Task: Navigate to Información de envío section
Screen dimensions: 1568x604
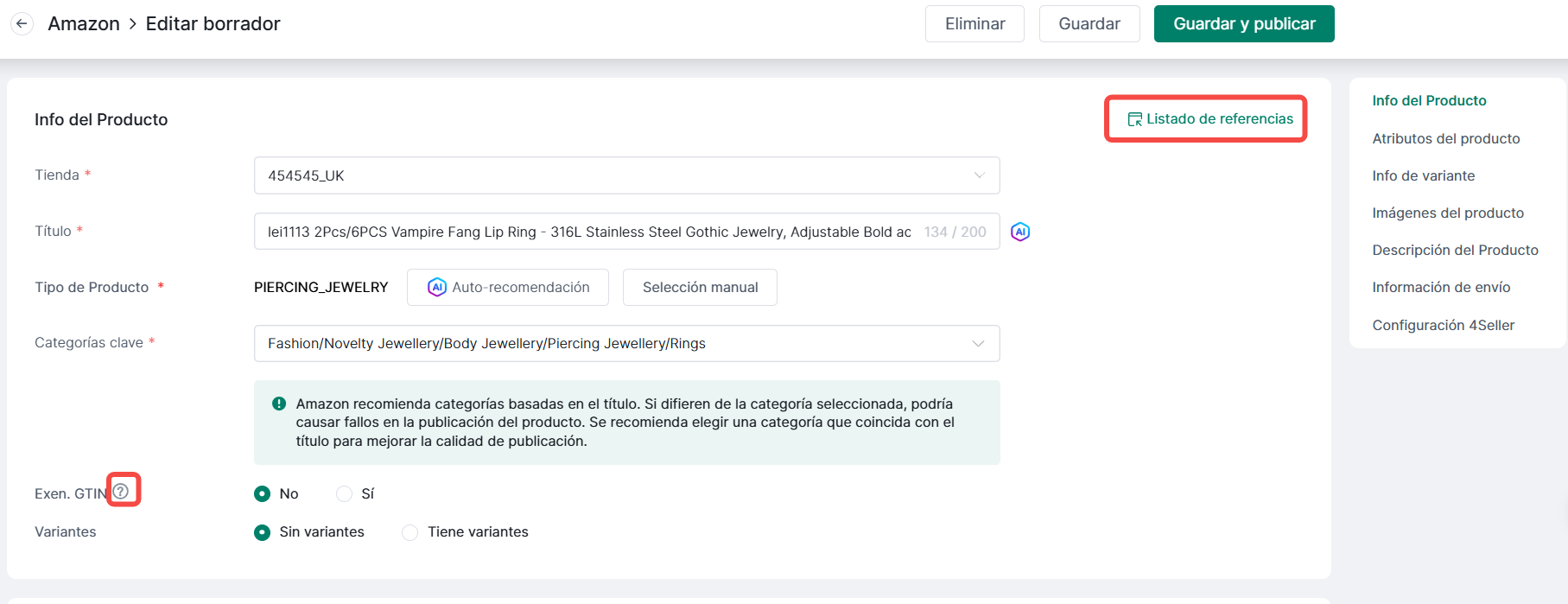Action: point(1440,287)
